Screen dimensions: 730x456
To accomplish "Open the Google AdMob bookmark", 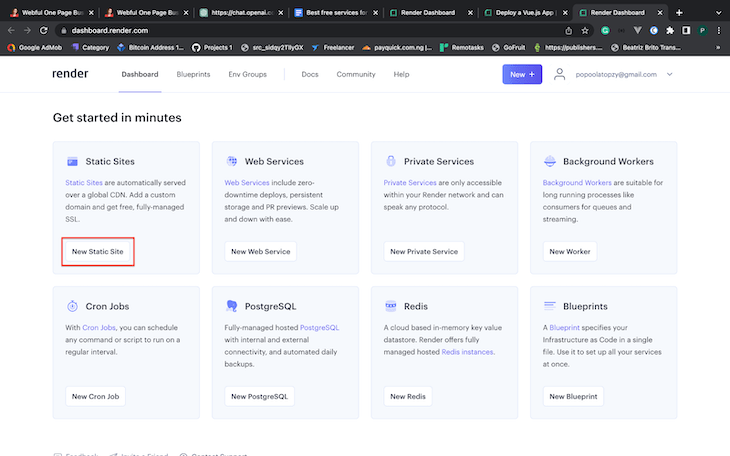I will [35, 48].
